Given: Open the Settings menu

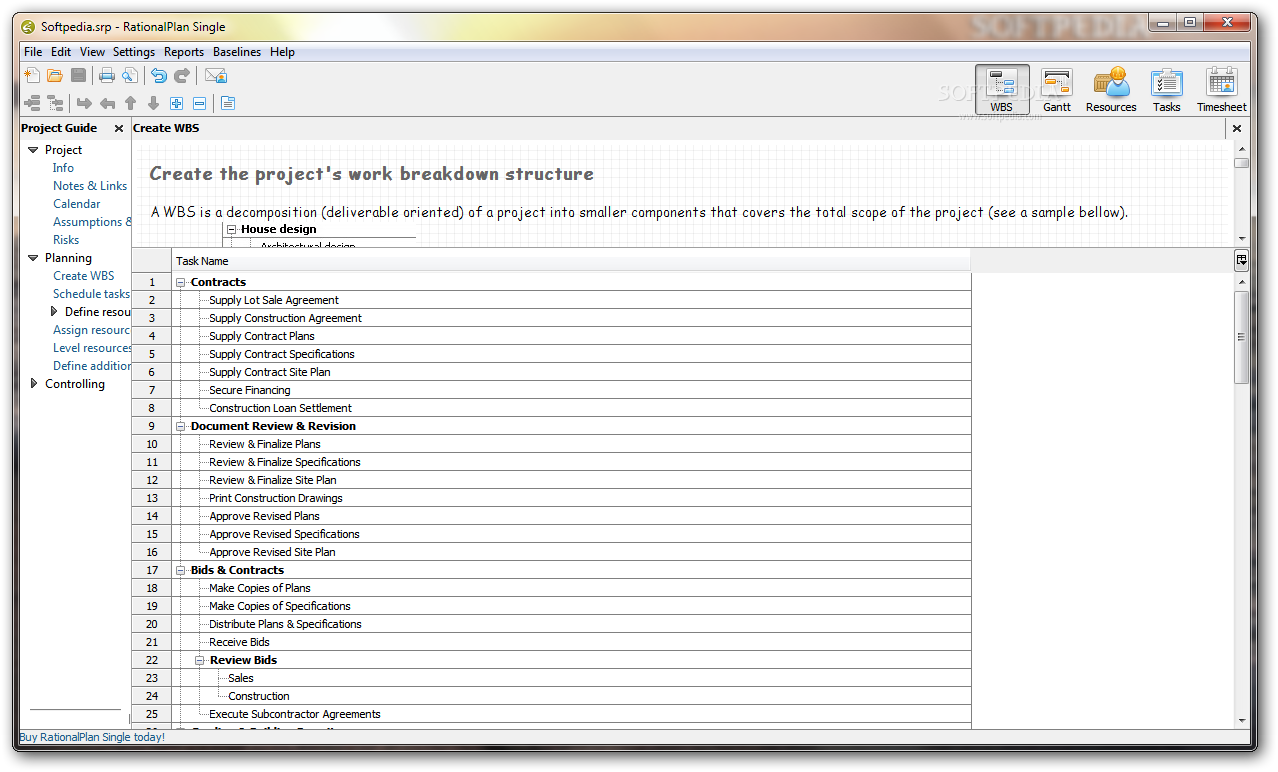Looking at the screenshot, I should click(x=134, y=52).
